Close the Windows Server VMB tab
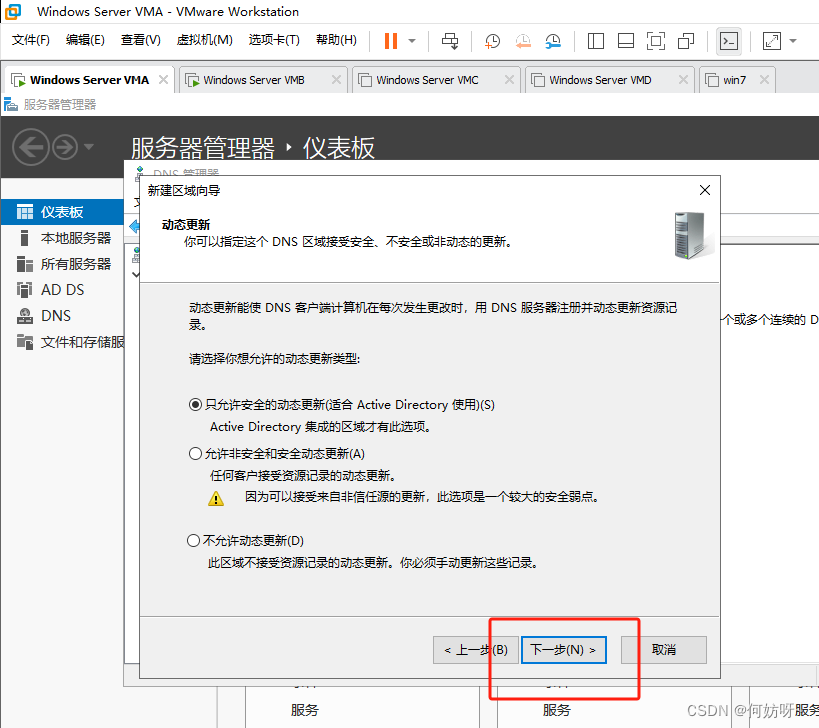 [336, 79]
